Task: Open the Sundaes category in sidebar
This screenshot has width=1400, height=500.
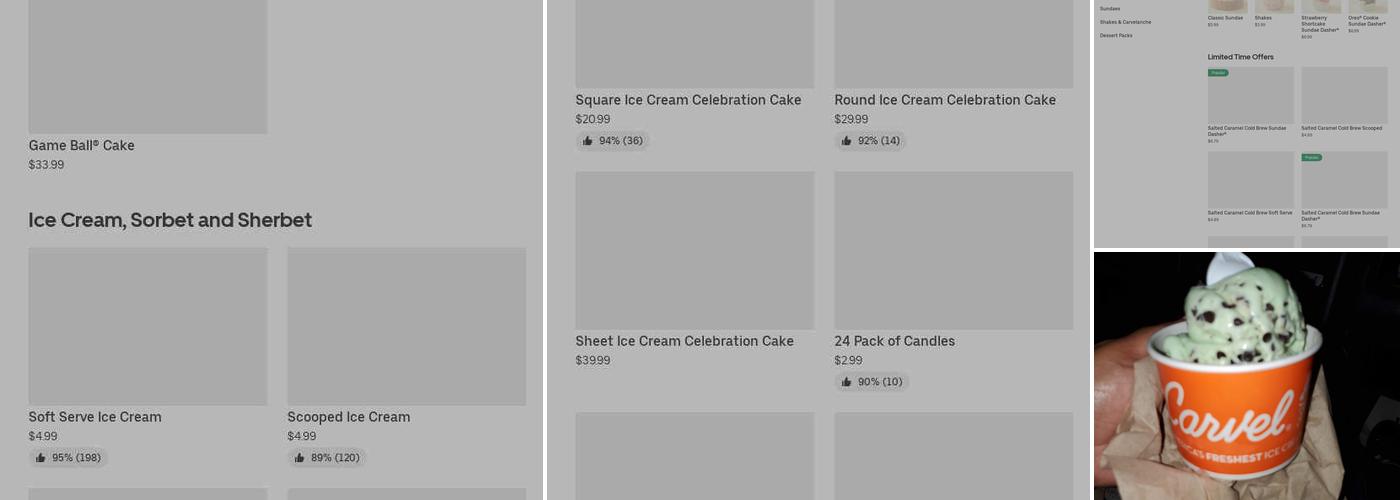Action: pyautogui.click(x=1110, y=8)
